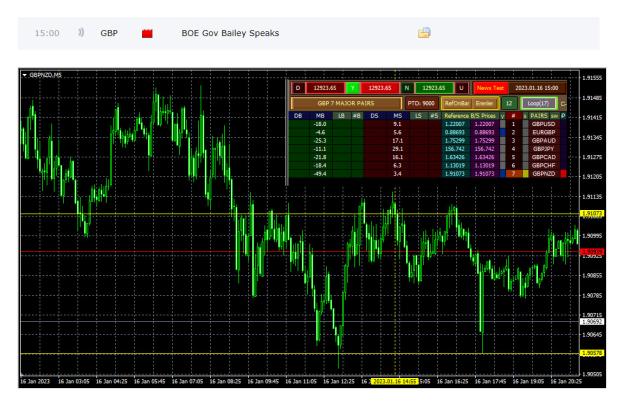Viewport: 625px width, 407px height.
Task: Click the MB column header
Action: [320, 116]
